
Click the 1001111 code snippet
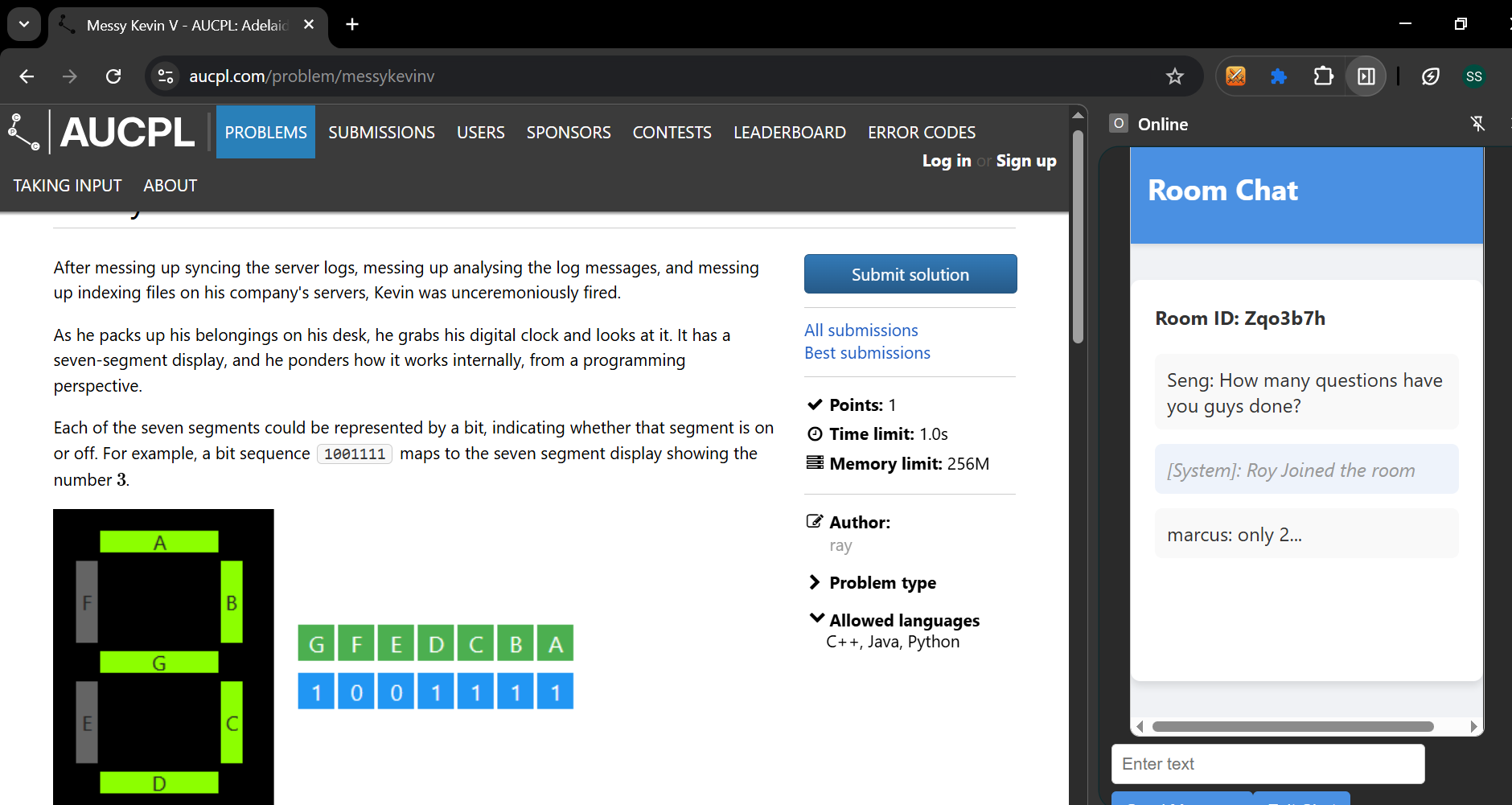coord(355,454)
